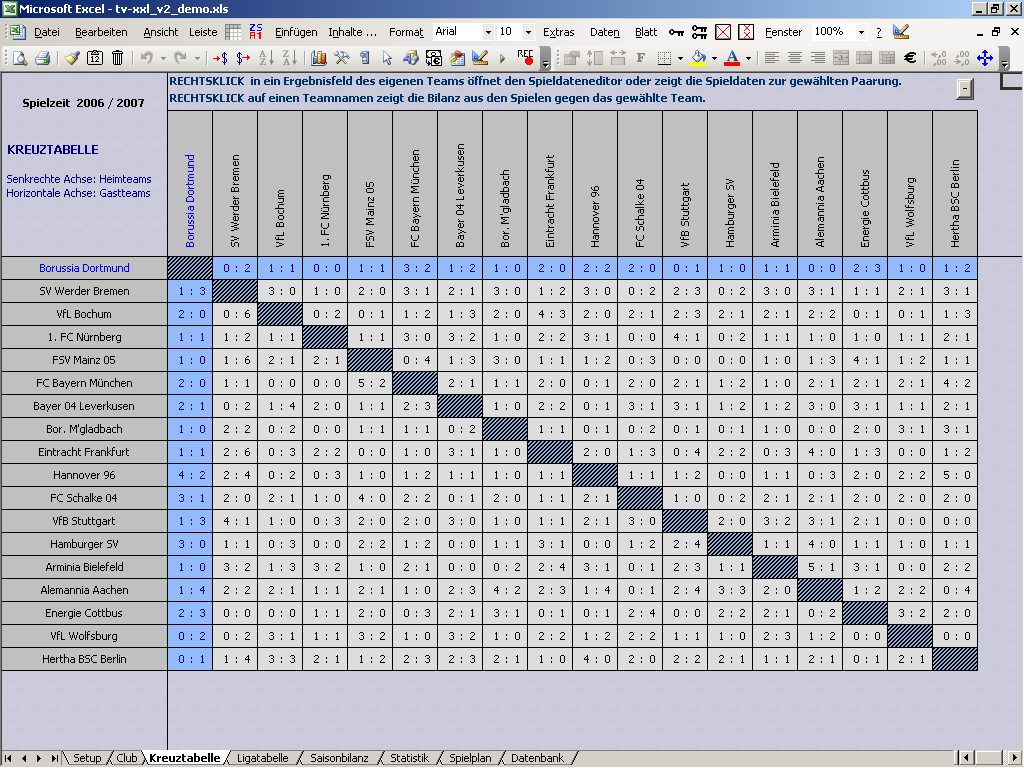The height and width of the screenshot is (768, 1024).
Task: Click the FC Bayern München row header
Action: pyautogui.click(x=84, y=383)
